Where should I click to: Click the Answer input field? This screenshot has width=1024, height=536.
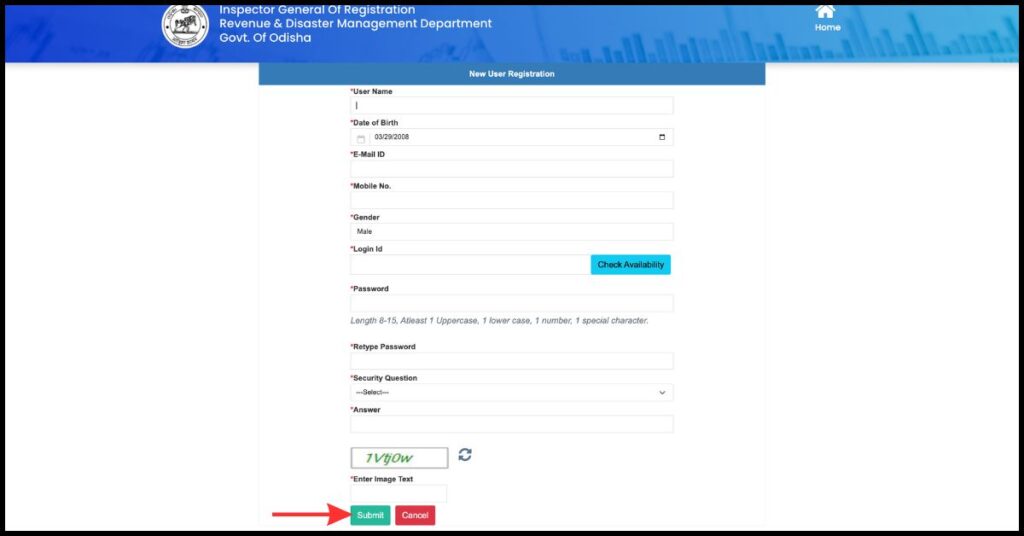click(x=511, y=424)
